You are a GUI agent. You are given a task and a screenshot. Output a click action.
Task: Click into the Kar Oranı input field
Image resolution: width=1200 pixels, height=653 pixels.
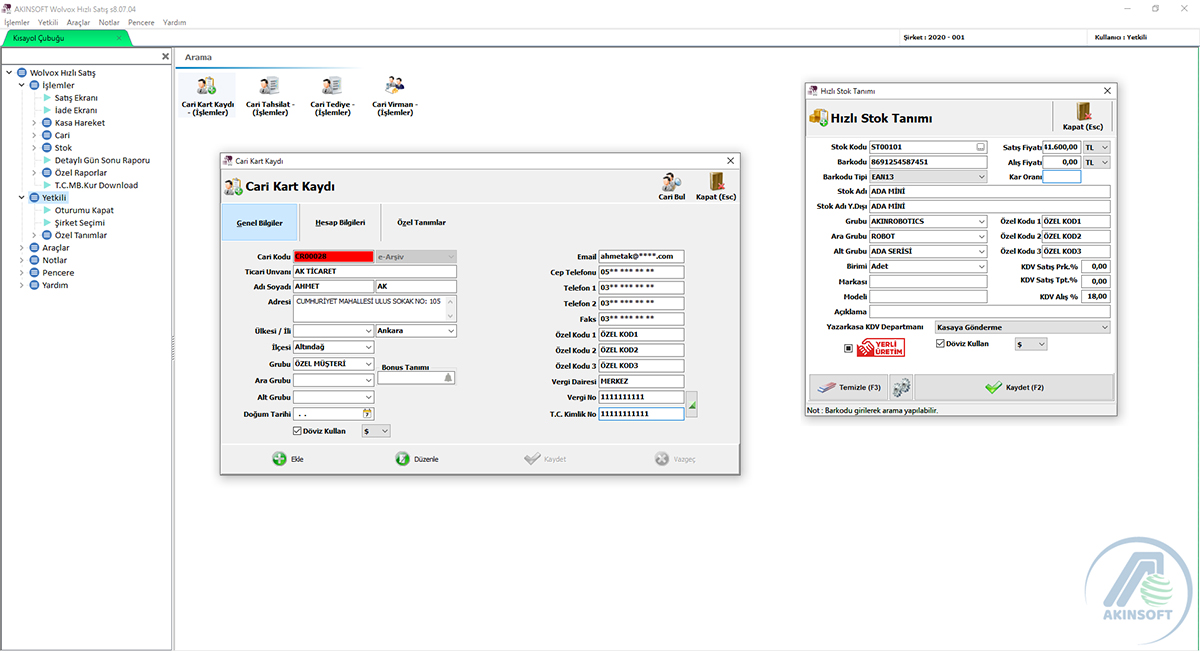pyautogui.click(x=1061, y=177)
